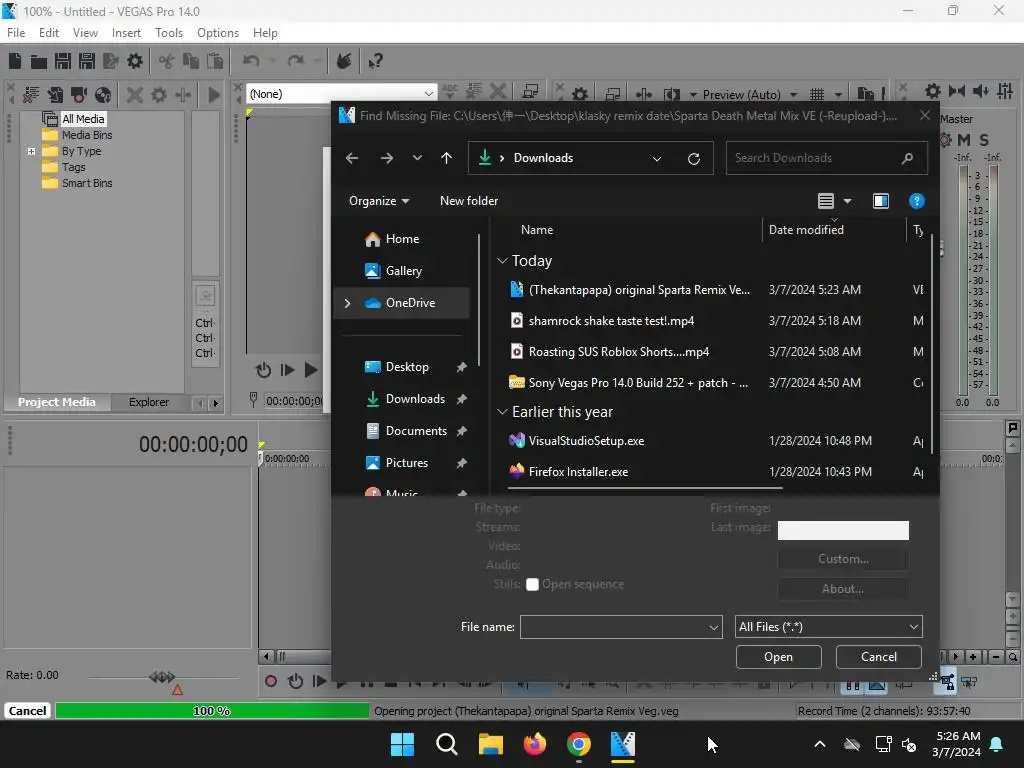Click the Rate scrub slider control
The image size is (1024, 768).
click(x=162, y=677)
